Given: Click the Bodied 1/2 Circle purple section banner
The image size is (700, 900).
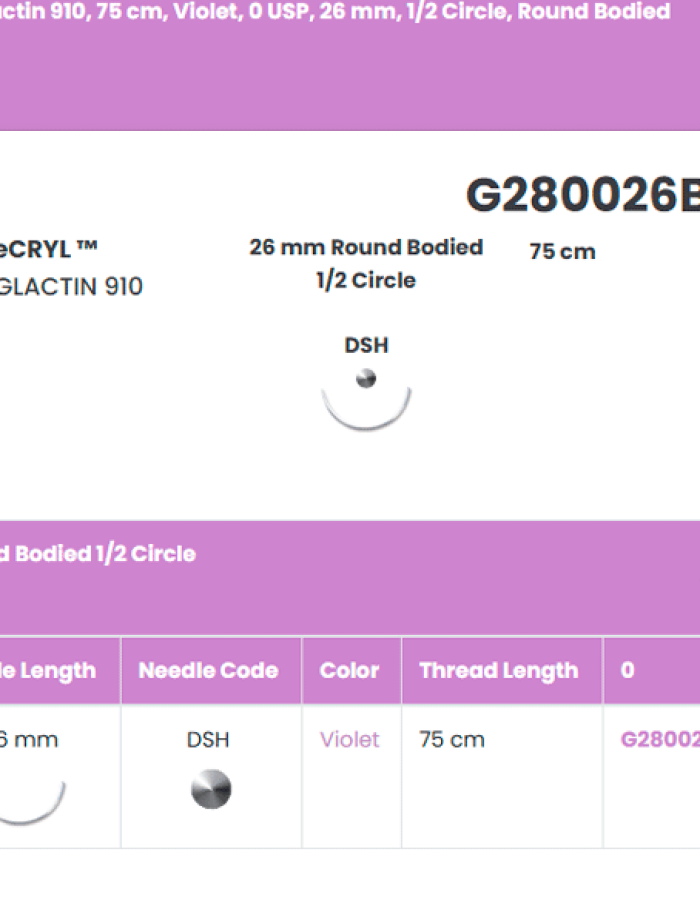Looking at the screenshot, I should (350, 578).
